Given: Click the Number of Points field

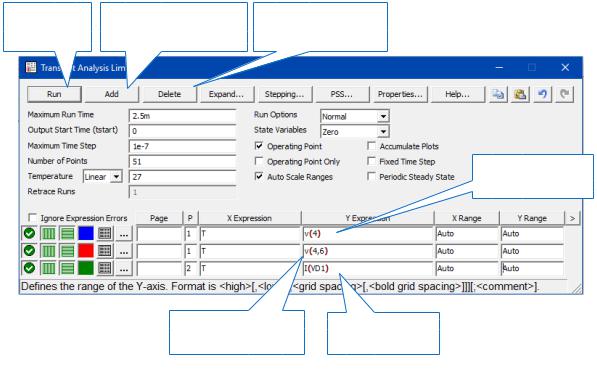Looking at the screenshot, I should tap(183, 161).
